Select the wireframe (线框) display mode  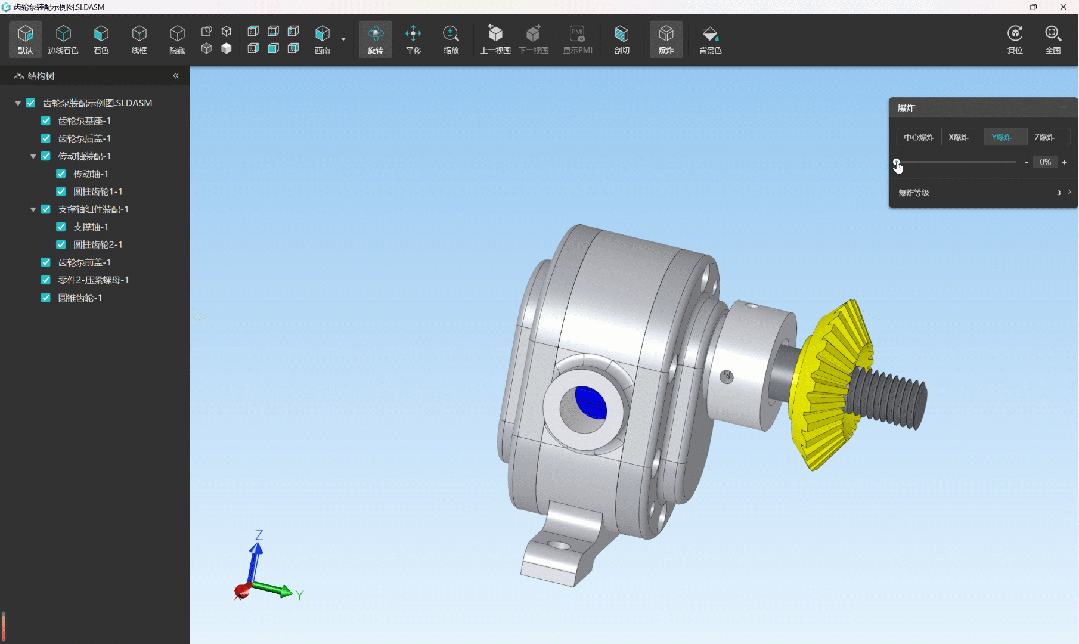click(139, 39)
